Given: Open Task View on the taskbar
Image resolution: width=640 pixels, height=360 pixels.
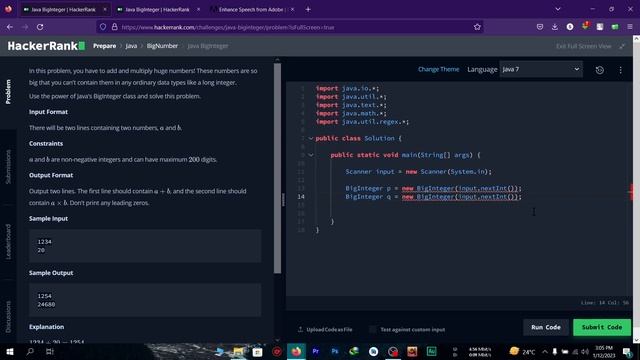Looking at the screenshot, I should pyautogui.click(x=50, y=351).
